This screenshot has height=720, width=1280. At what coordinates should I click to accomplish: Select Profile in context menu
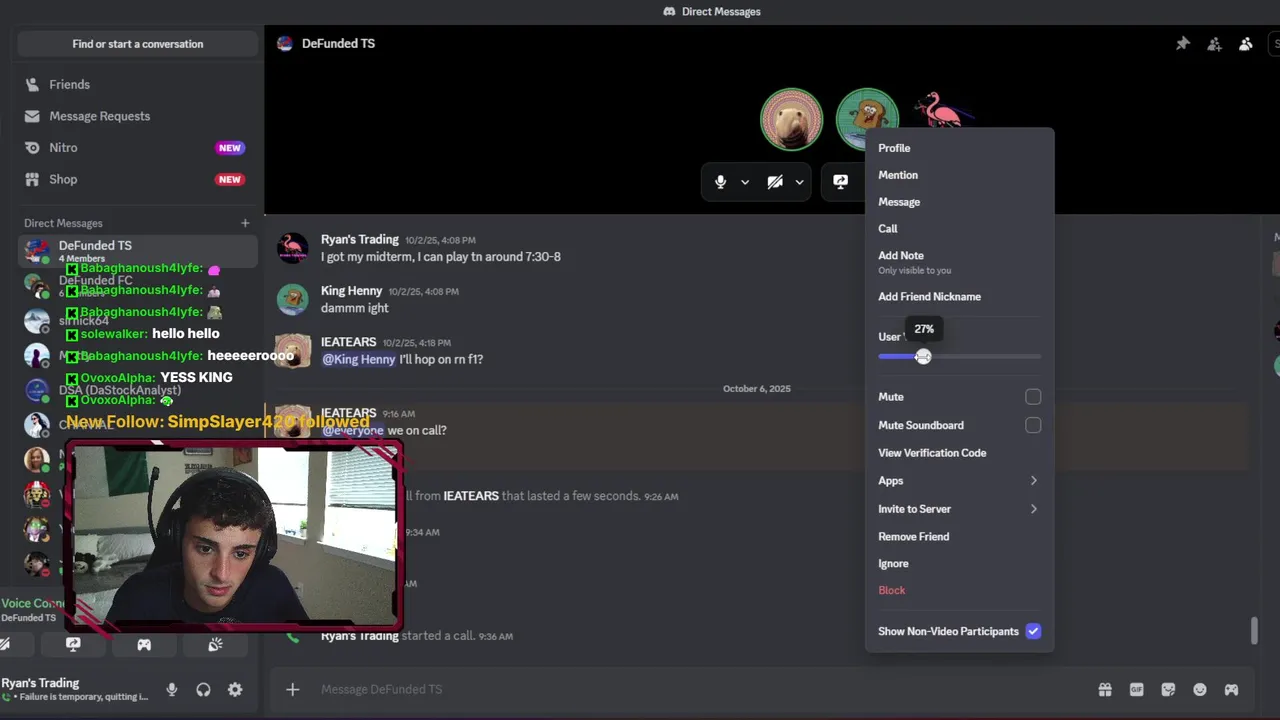(959, 148)
